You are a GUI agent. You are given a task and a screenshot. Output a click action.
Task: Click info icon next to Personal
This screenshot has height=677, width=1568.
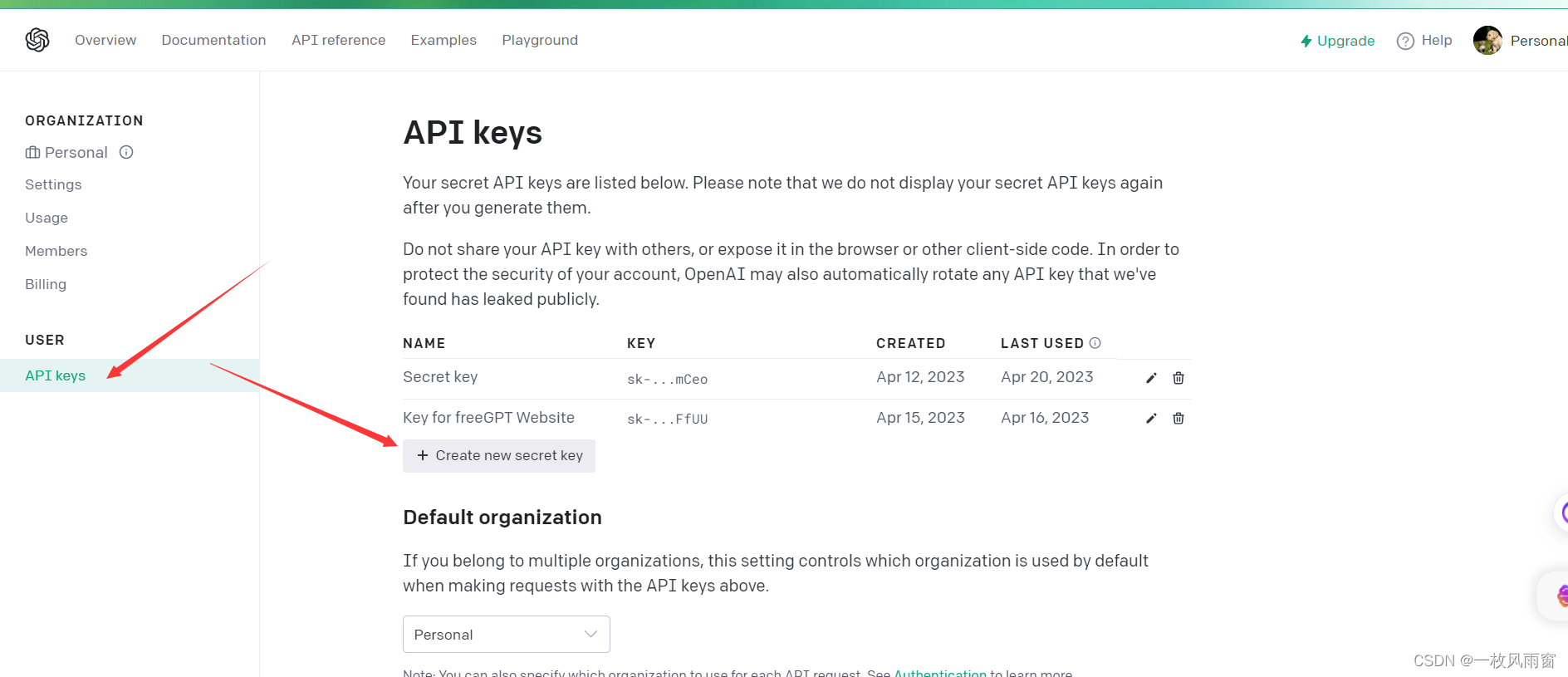tap(126, 152)
